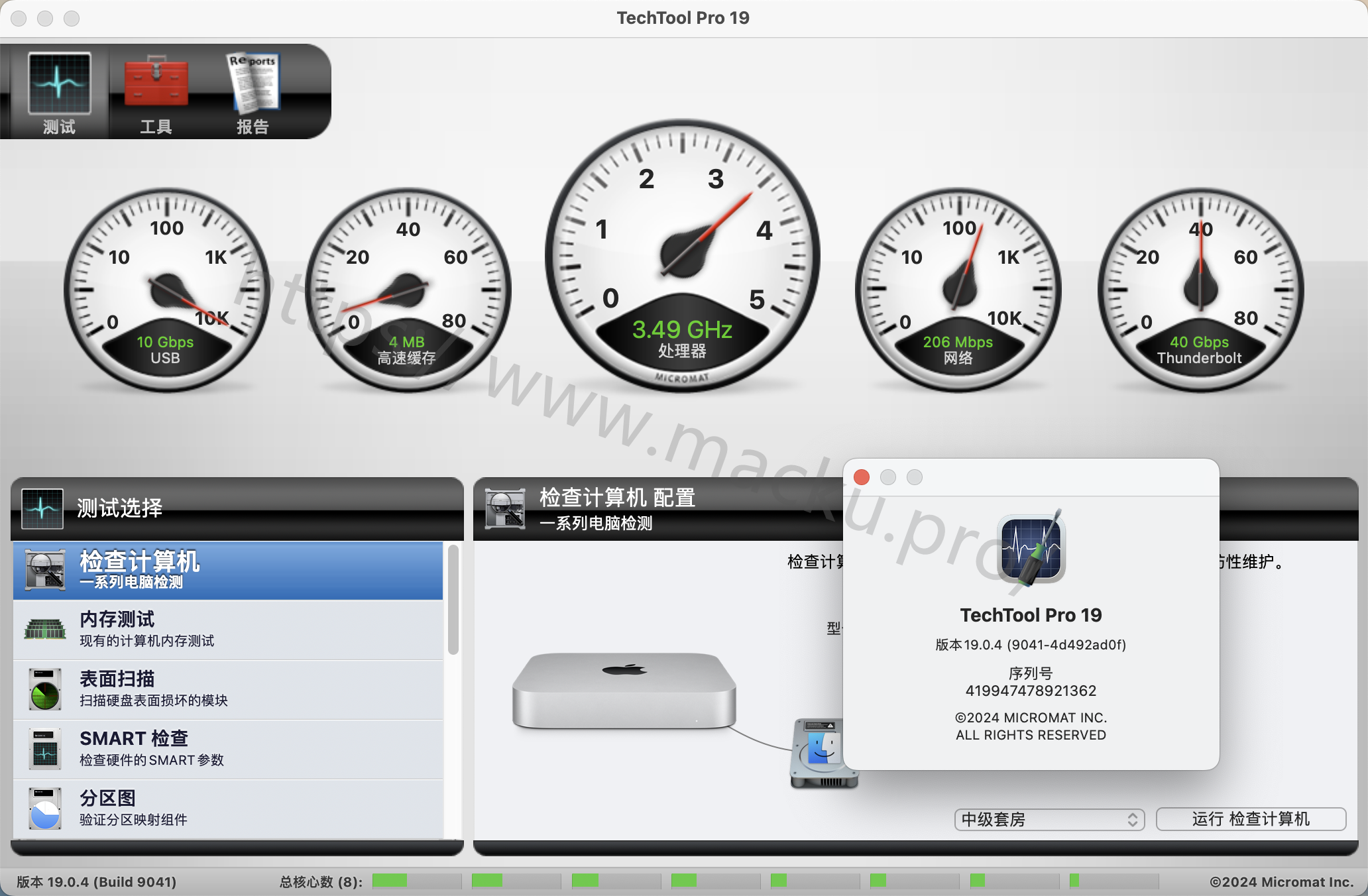
Task: Click version text 版本 19.0.4 (9041-4d492ad0f)
Action: click(1031, 645)
